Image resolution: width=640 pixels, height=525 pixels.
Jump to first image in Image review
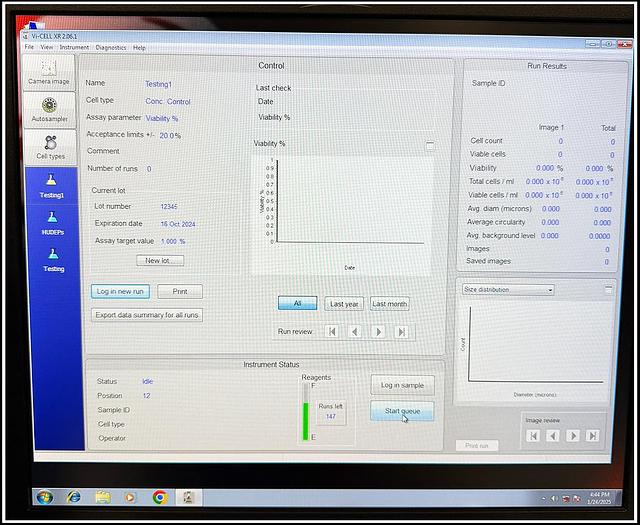(x=533, y=436)
